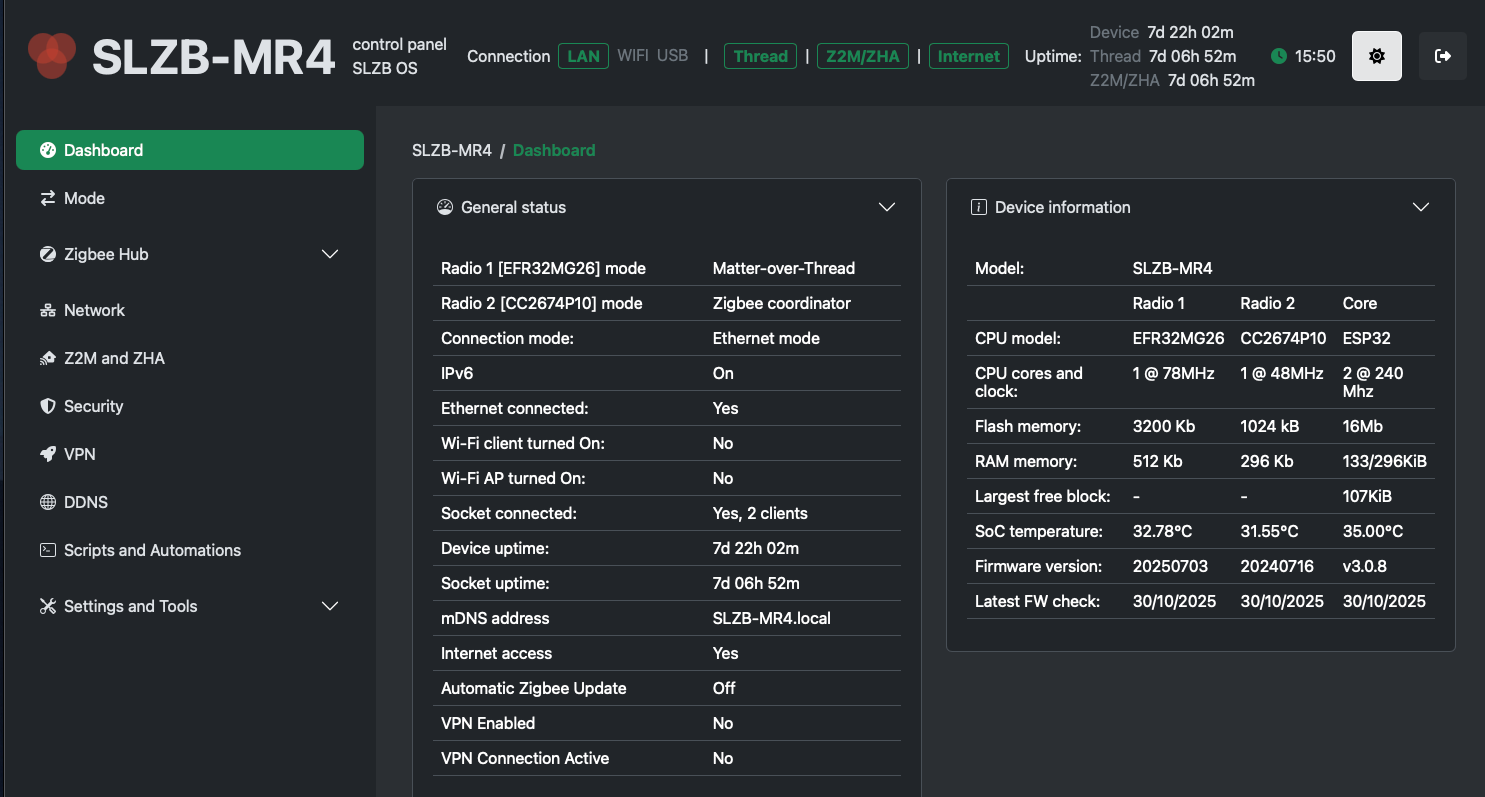Click the logout arrow icon
1485x797 pixels.
[x=1442, y=56]
